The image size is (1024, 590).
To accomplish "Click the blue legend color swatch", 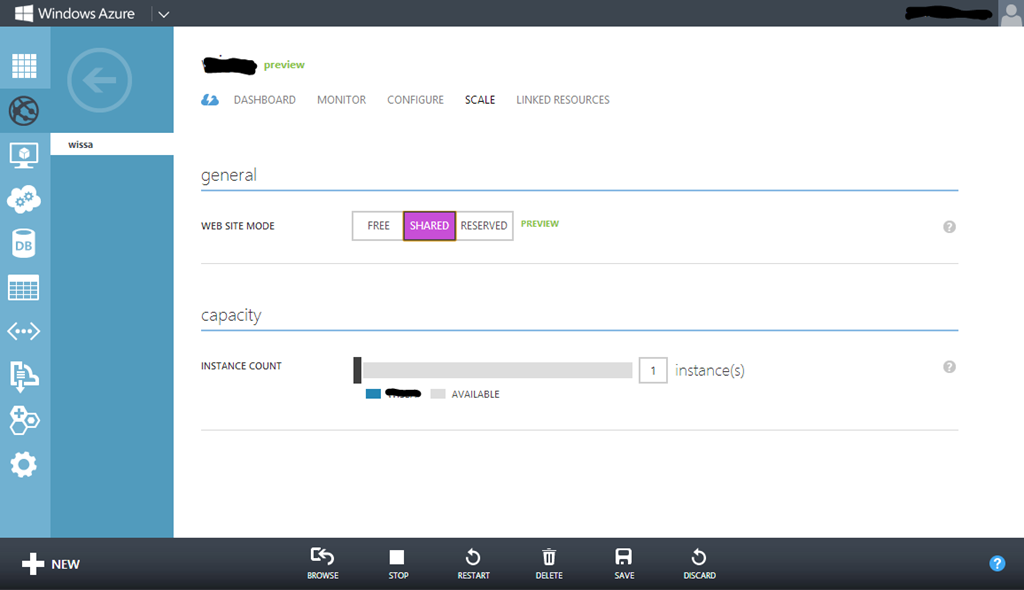I will click(373, 393).
